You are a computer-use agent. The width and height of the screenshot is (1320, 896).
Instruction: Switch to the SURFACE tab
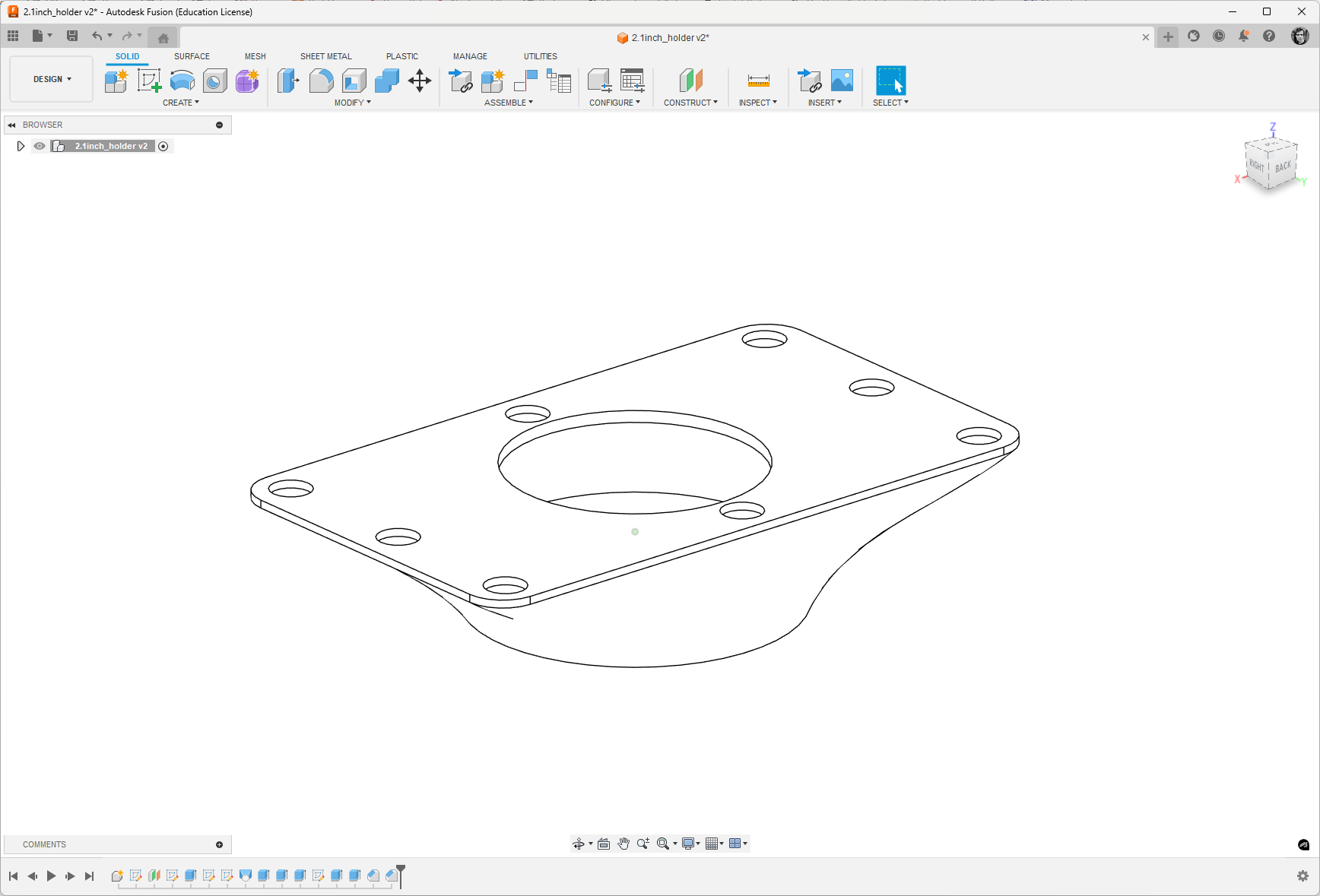tap(192, 56)
